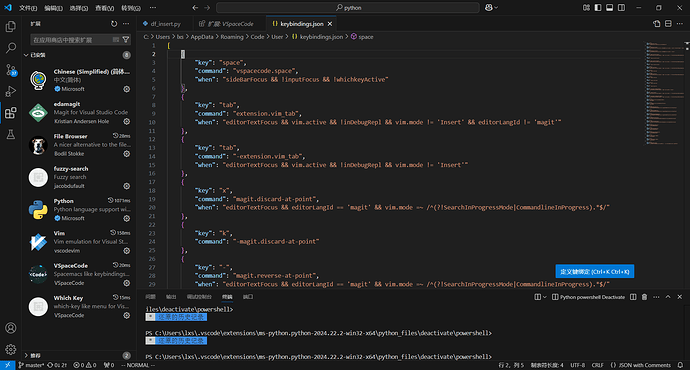Open Run and Debug view

11,91
